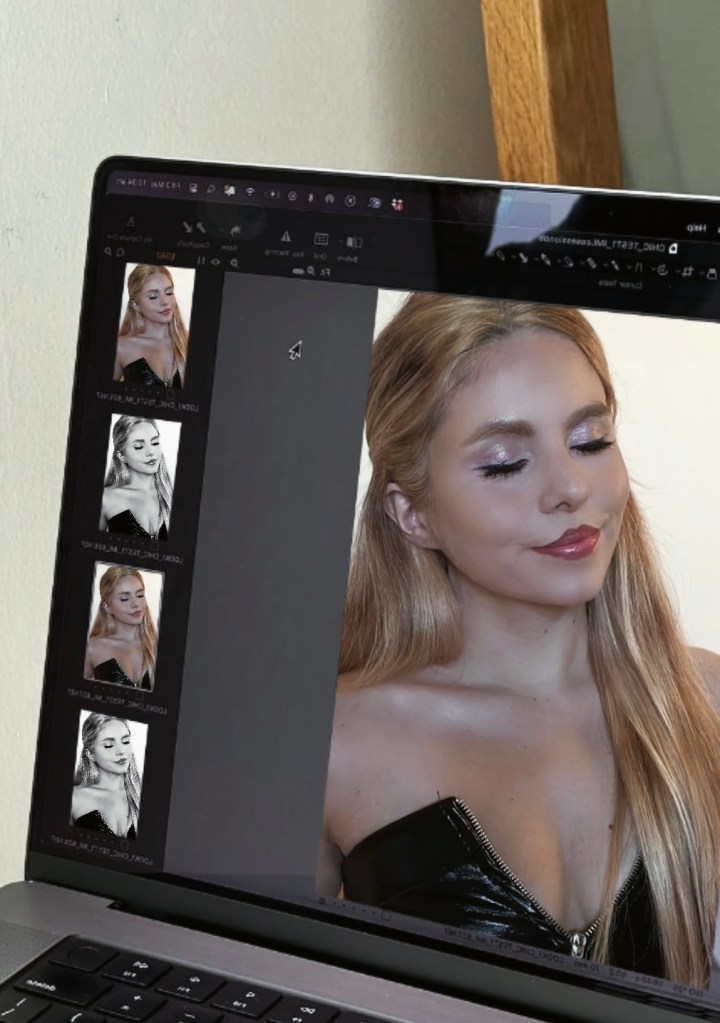Toggle the Exposure Warning triangle
720x1023 pixels.
point(285,236)
